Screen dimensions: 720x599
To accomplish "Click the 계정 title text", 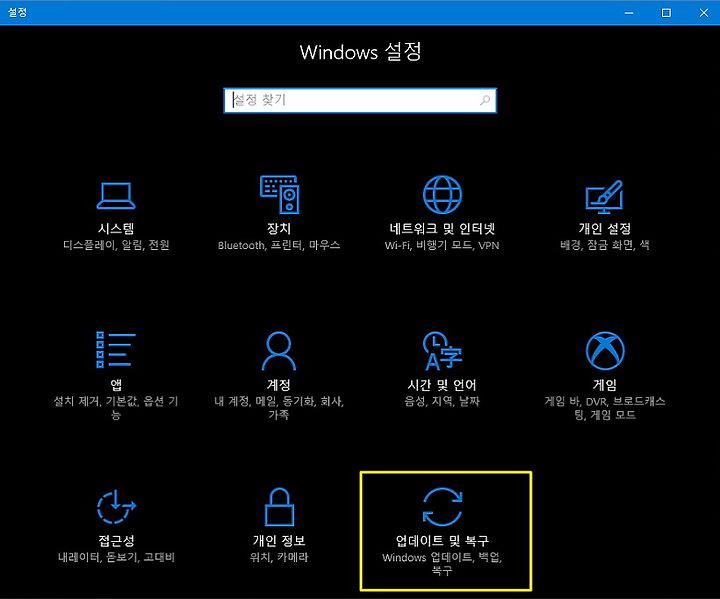I will pos(279,384).
